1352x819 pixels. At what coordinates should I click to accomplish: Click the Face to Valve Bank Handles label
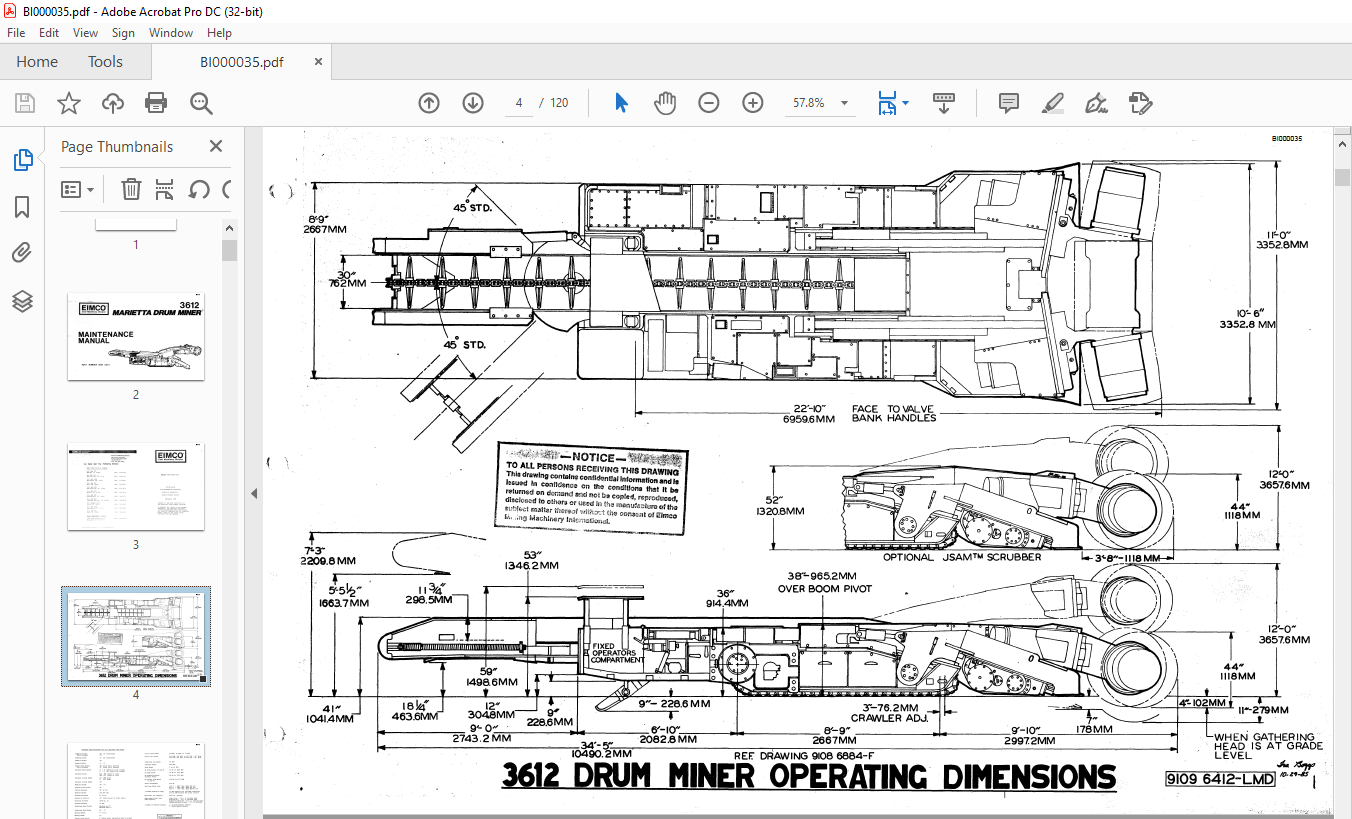(894, 413)
